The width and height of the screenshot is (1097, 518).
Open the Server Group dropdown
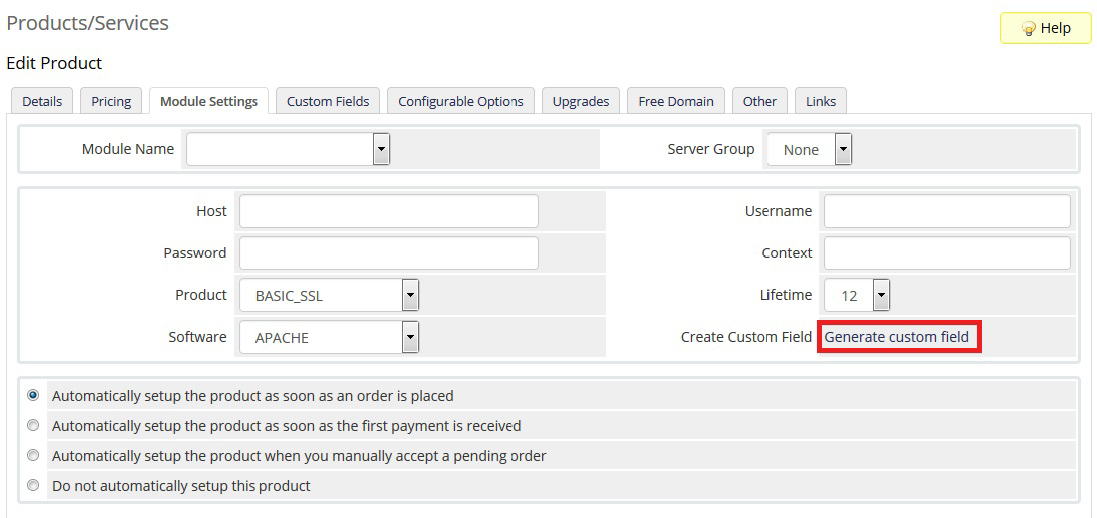(809, 149)
